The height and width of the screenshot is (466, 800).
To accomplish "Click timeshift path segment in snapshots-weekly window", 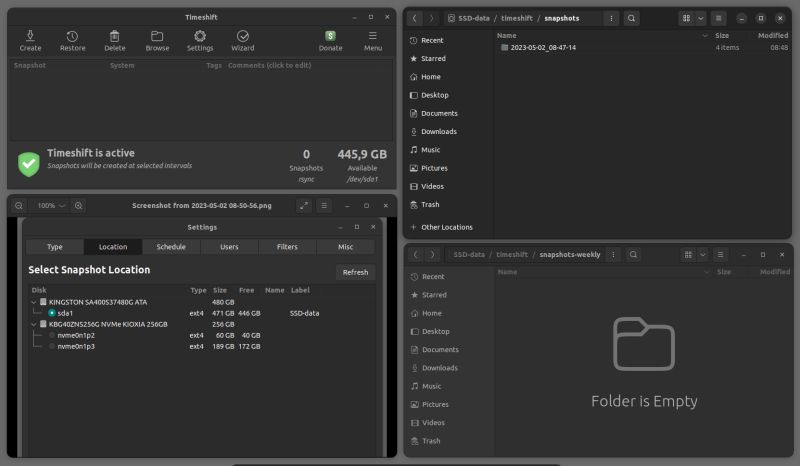I will coord(512,255).
